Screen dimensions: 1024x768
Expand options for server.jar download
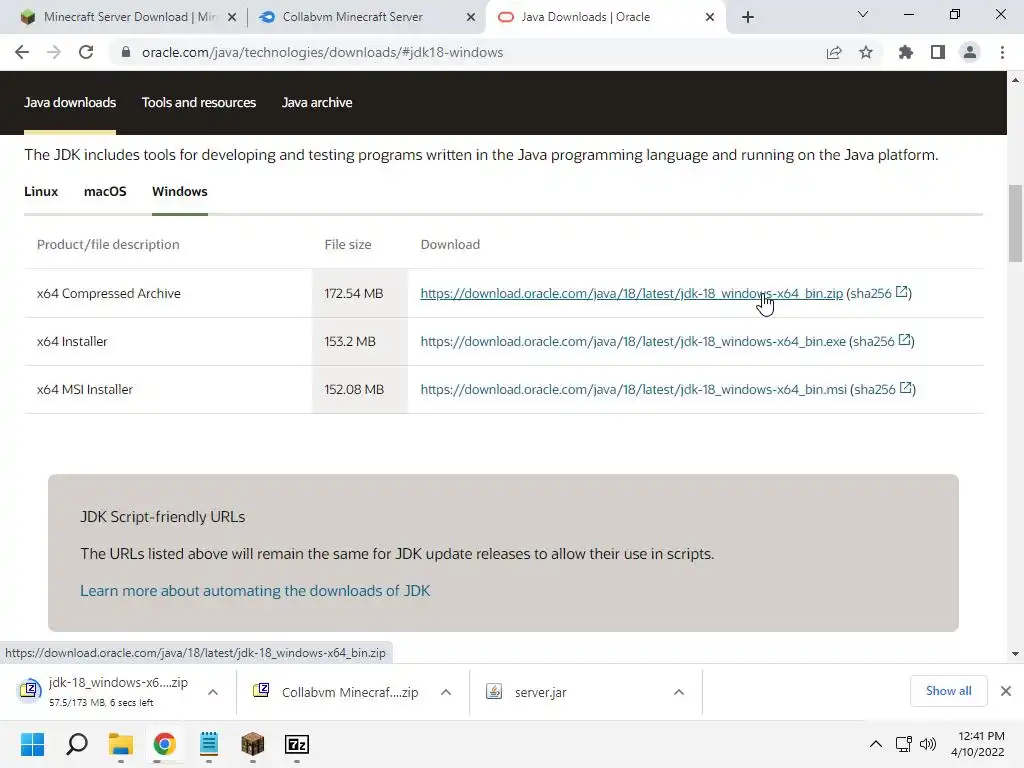679,692
